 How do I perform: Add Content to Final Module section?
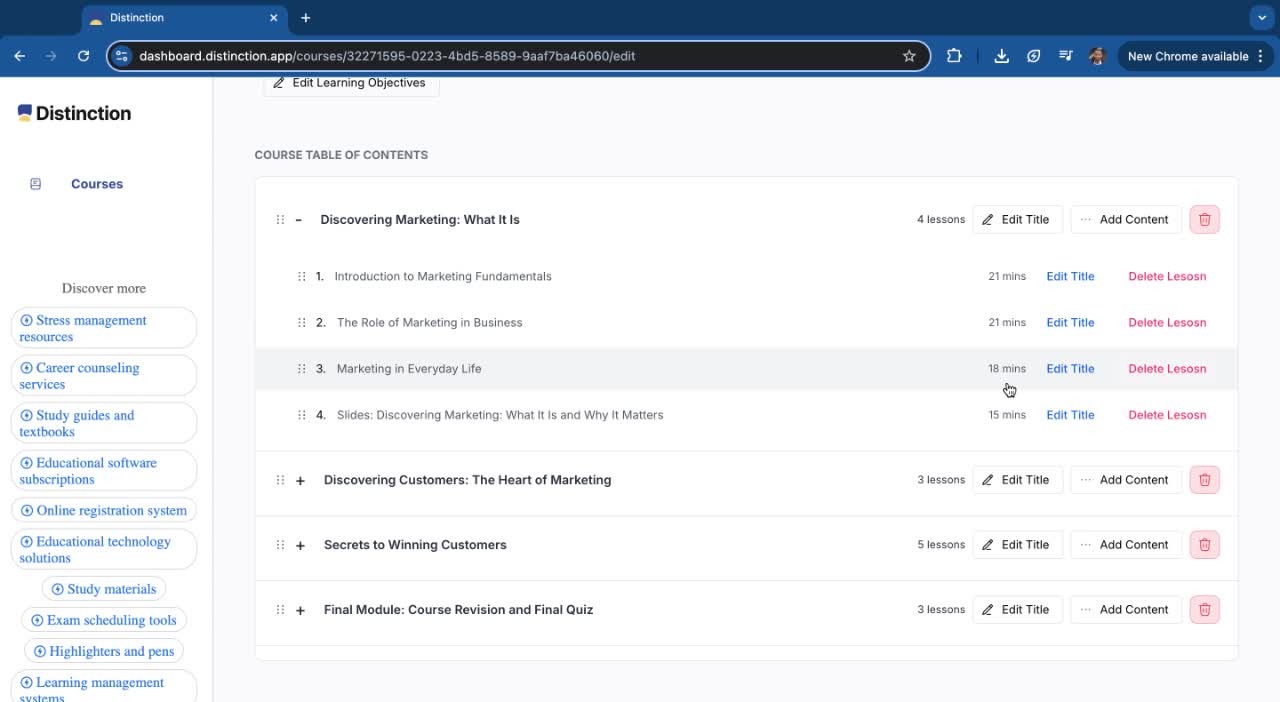pos(1125,610)
